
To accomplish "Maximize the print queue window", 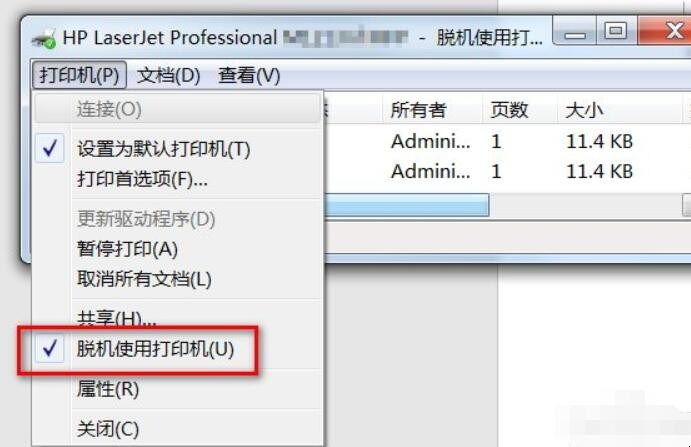I will click(x=616, y=31).
